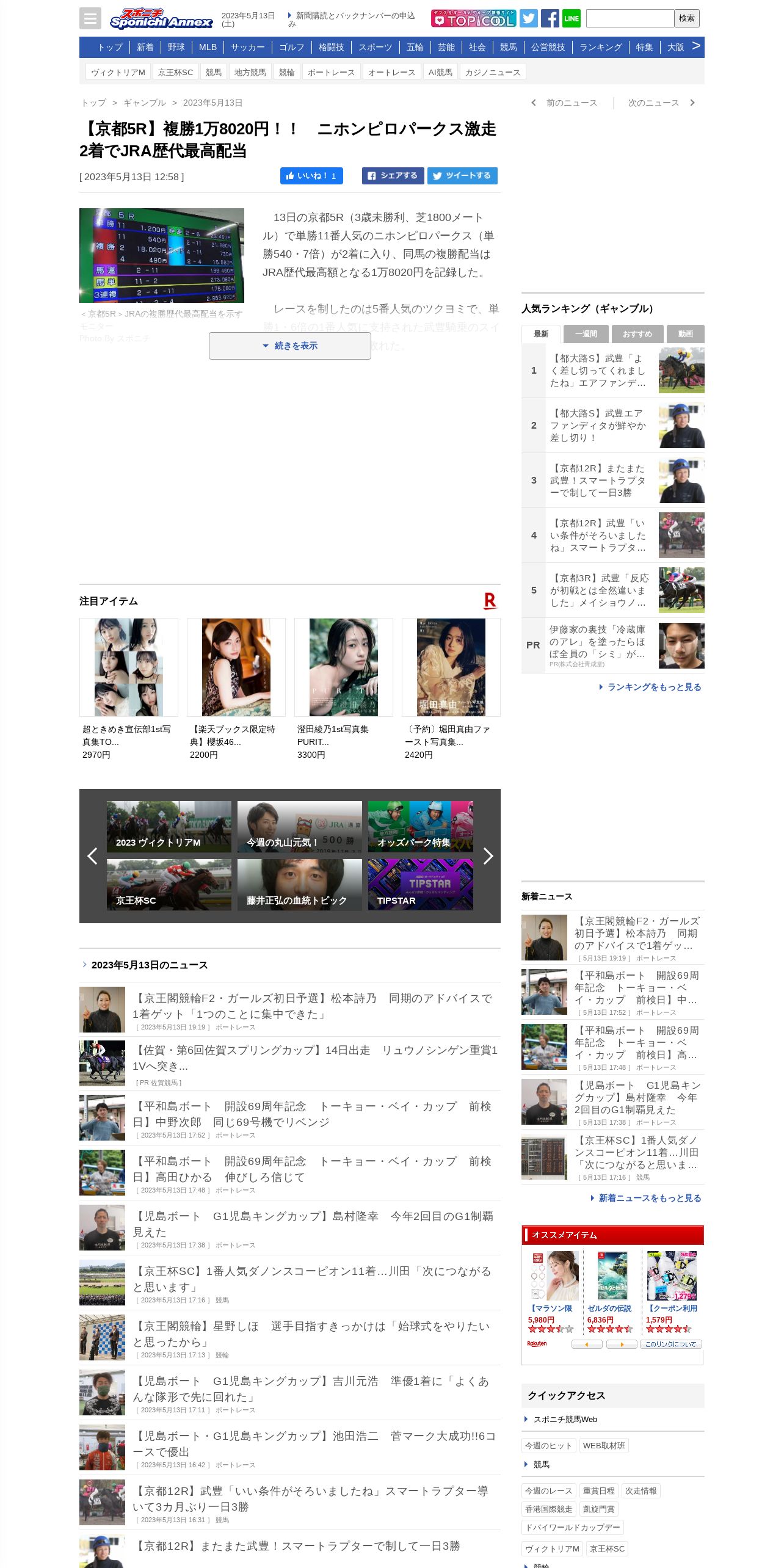
Task: Select サッカー in the nav bar
Action: [x=248, y=47]
